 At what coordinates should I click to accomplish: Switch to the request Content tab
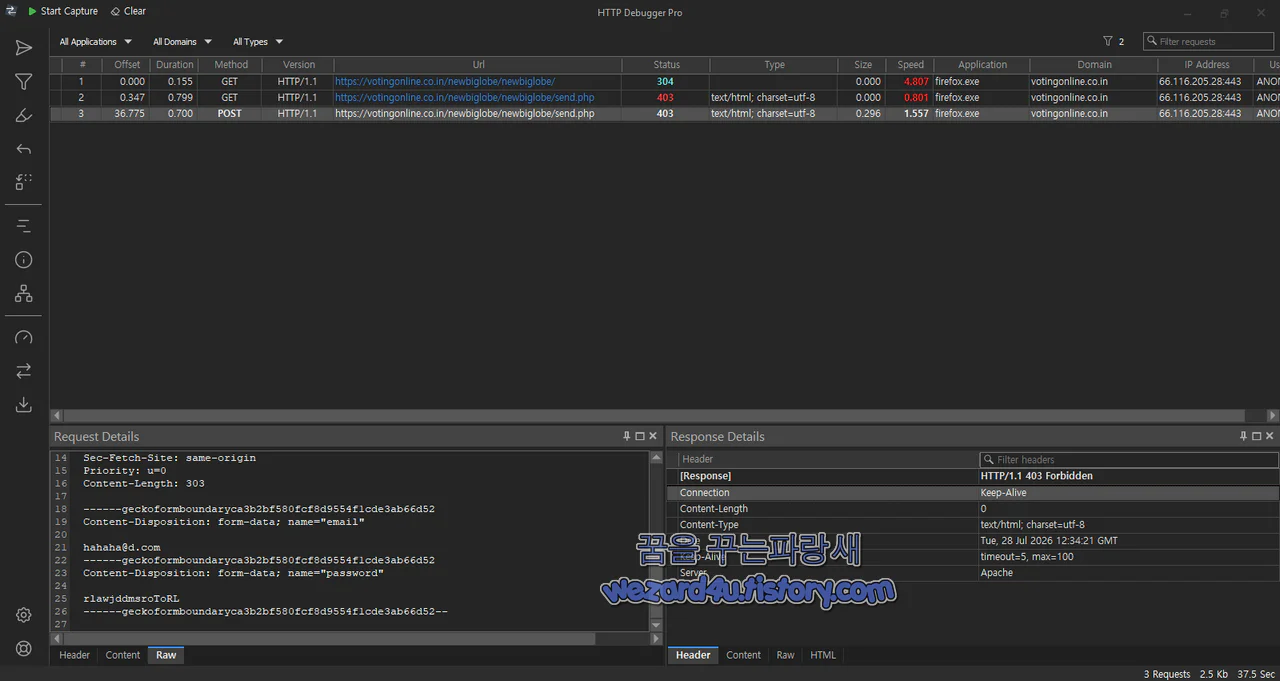[123, 655]
